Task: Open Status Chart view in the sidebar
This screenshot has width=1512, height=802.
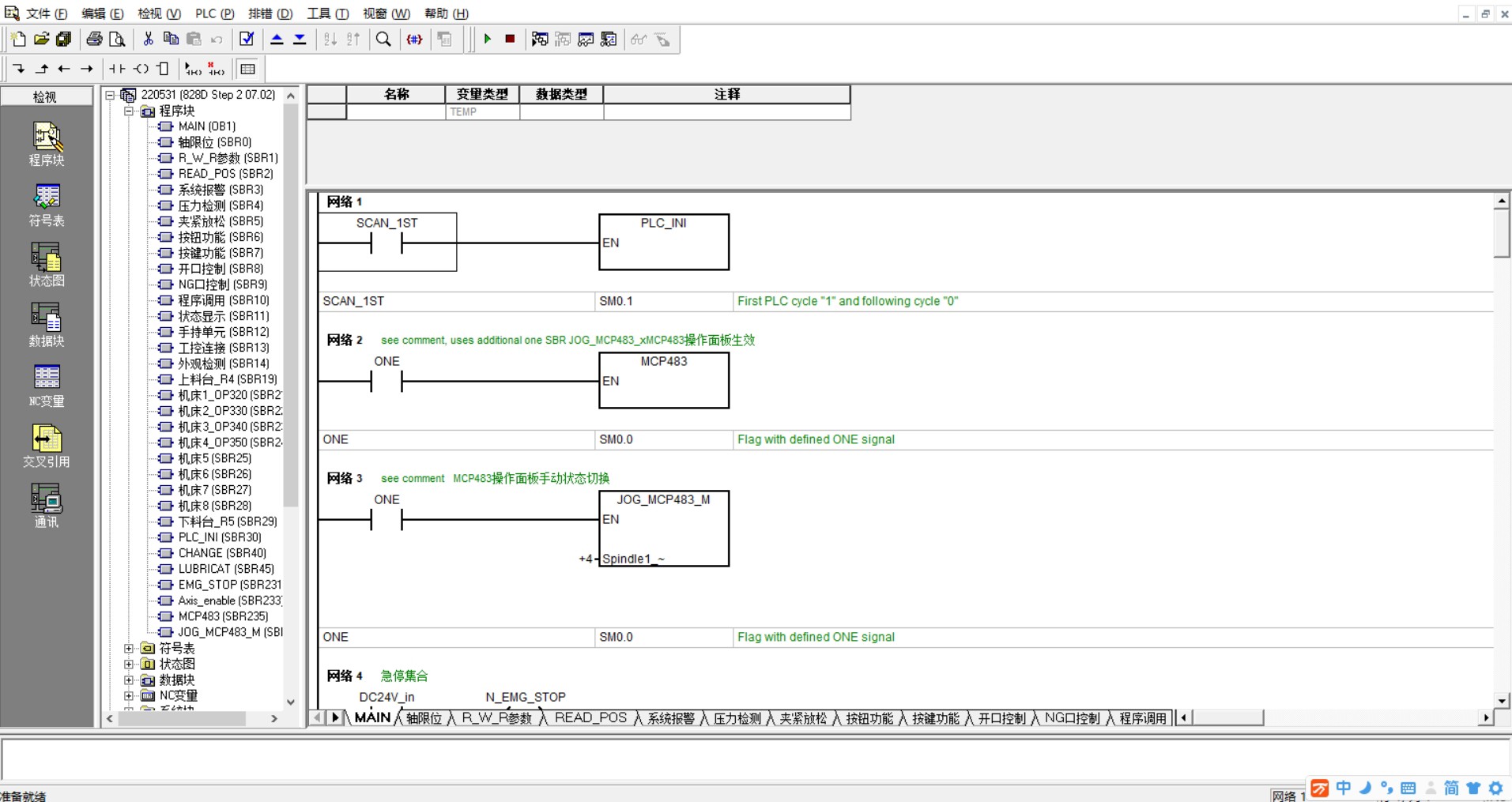Action: pyautogui.click(x=47, y=265)
